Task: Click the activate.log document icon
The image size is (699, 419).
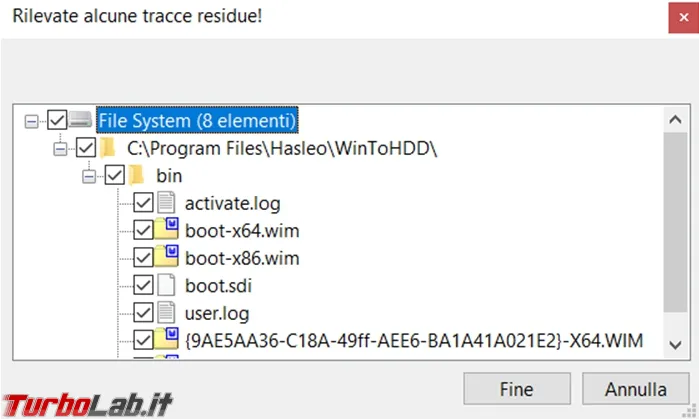Action: click(x=166, y=203)
